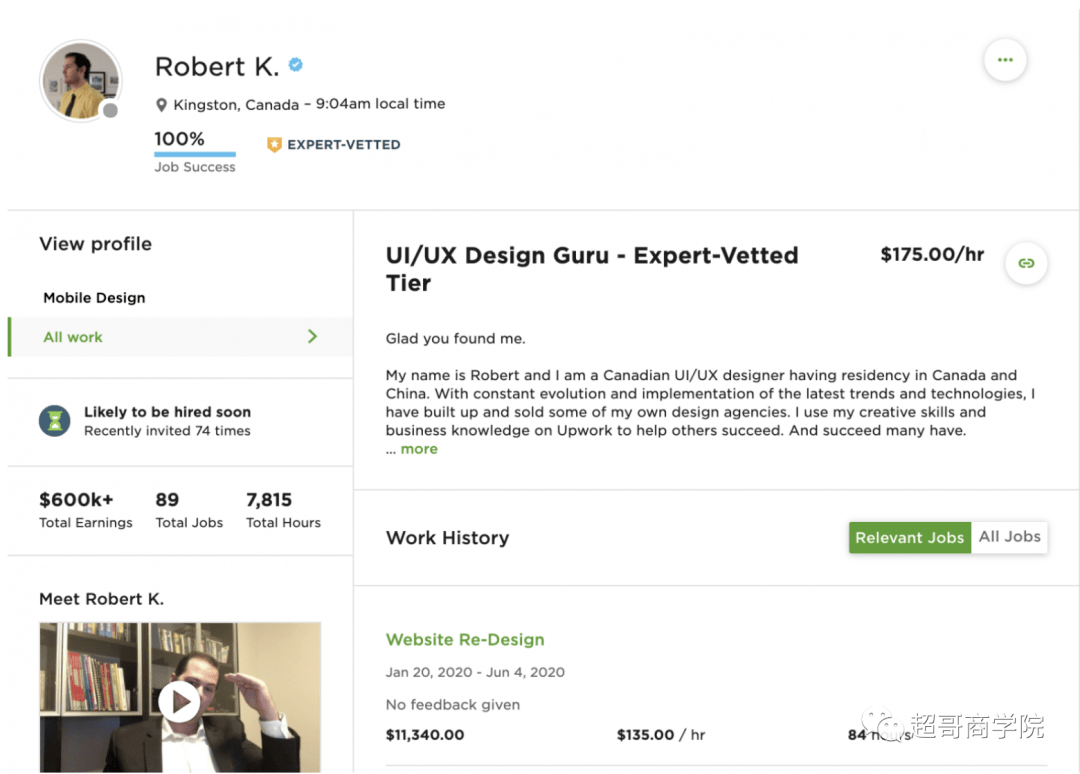Click the blue verified badge beside Robert K.
Screen dimensions: 1080x774
[x=296, y=65]
